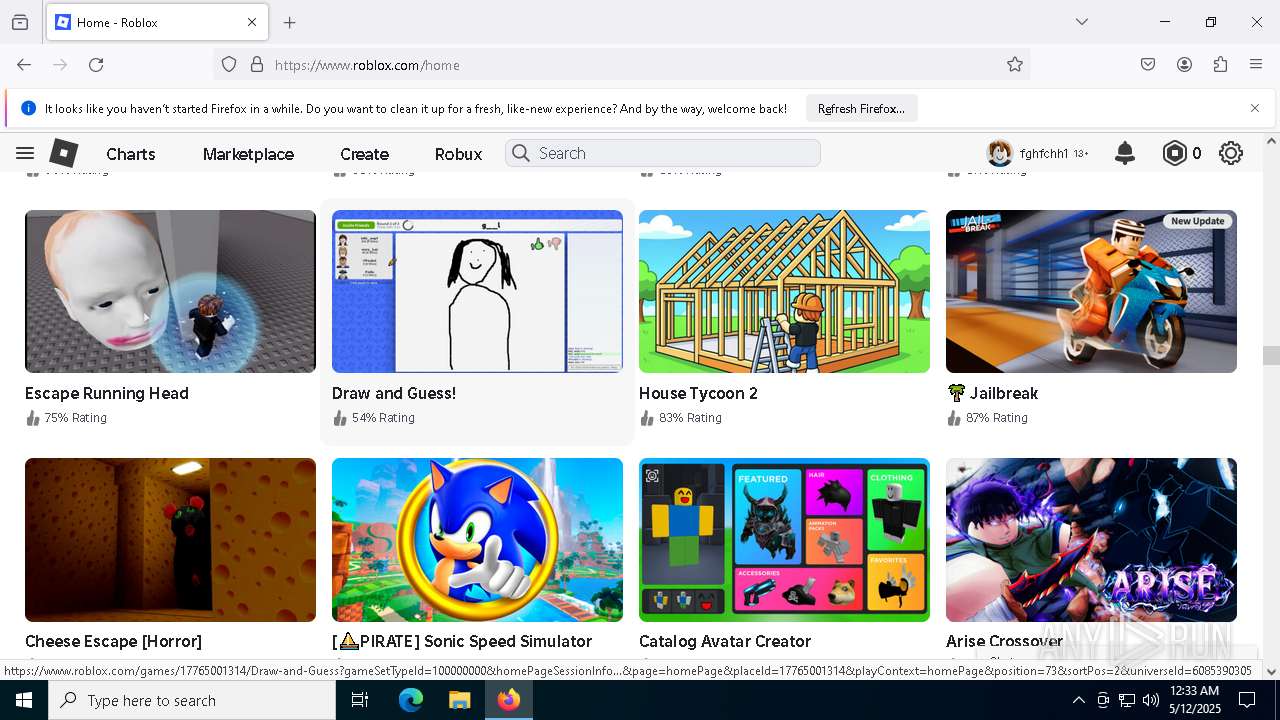Dismiss the Firefox refresh notification bar

(x=1255, y=108)
